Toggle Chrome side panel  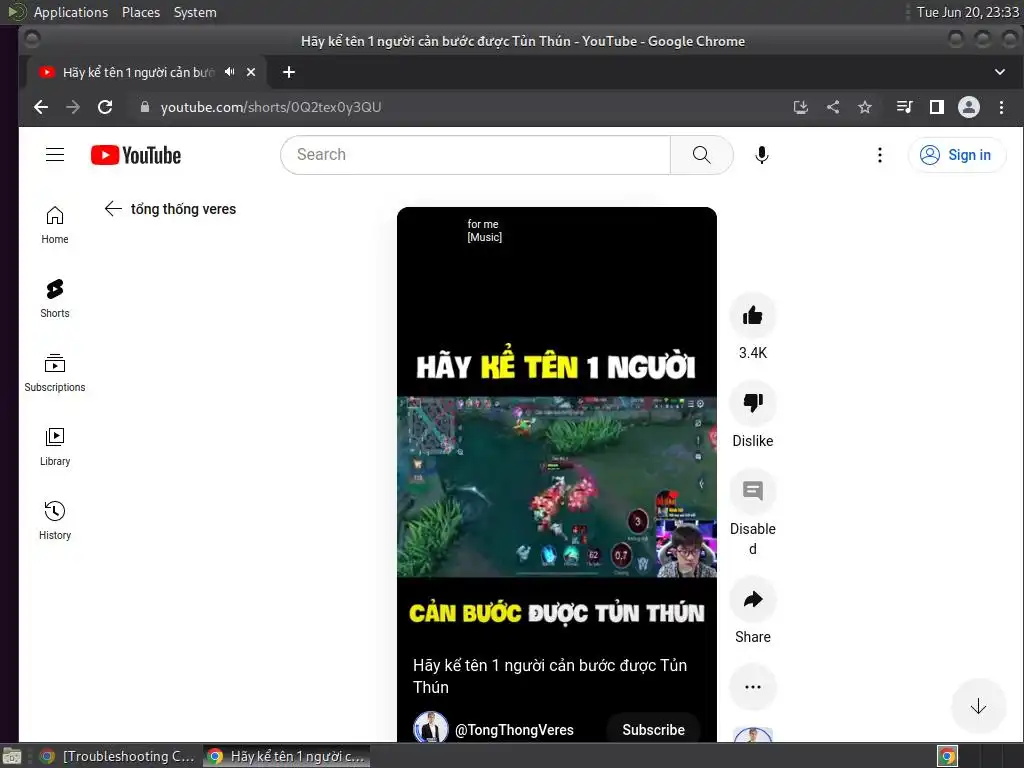(x=936, y=107)
